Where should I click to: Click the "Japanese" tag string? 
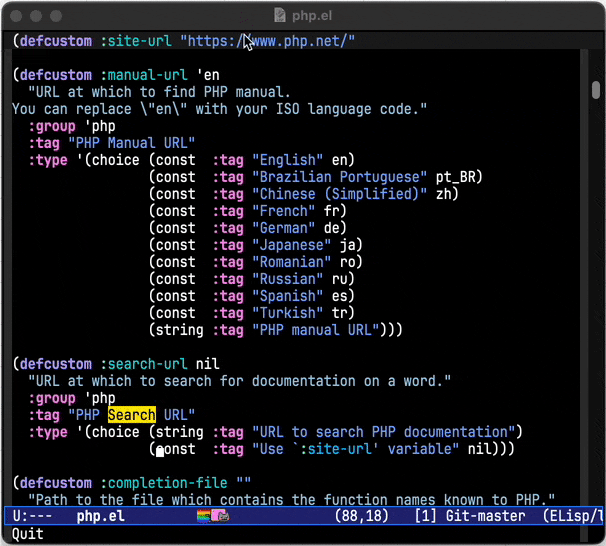292,245
